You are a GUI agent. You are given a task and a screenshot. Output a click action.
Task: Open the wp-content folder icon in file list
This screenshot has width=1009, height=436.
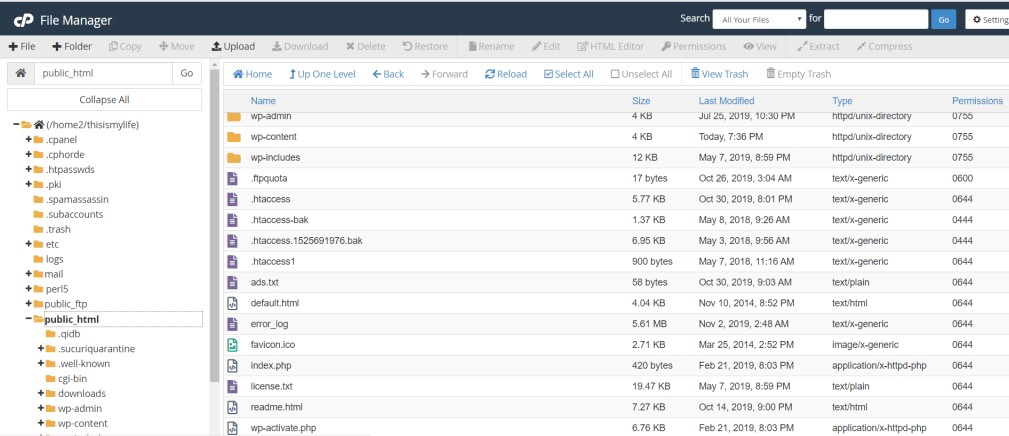[x=234, y=137]
